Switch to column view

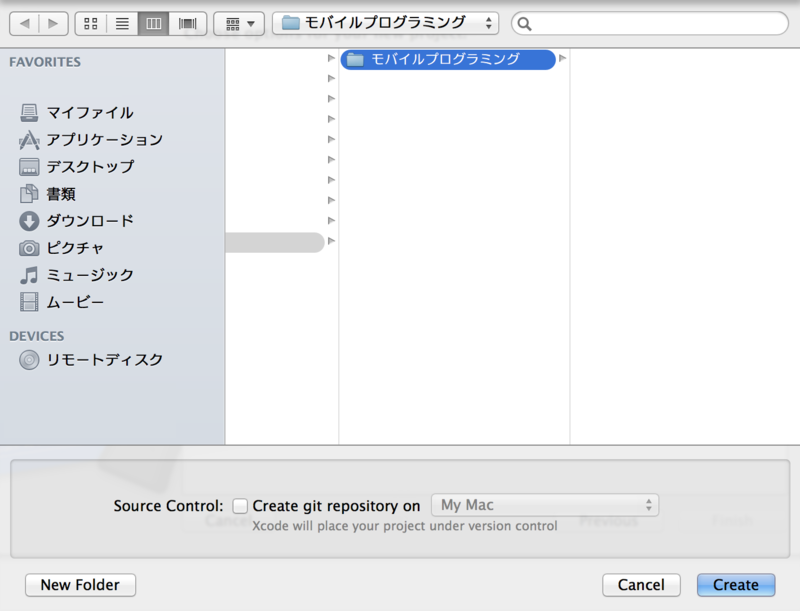pos(154,23)
